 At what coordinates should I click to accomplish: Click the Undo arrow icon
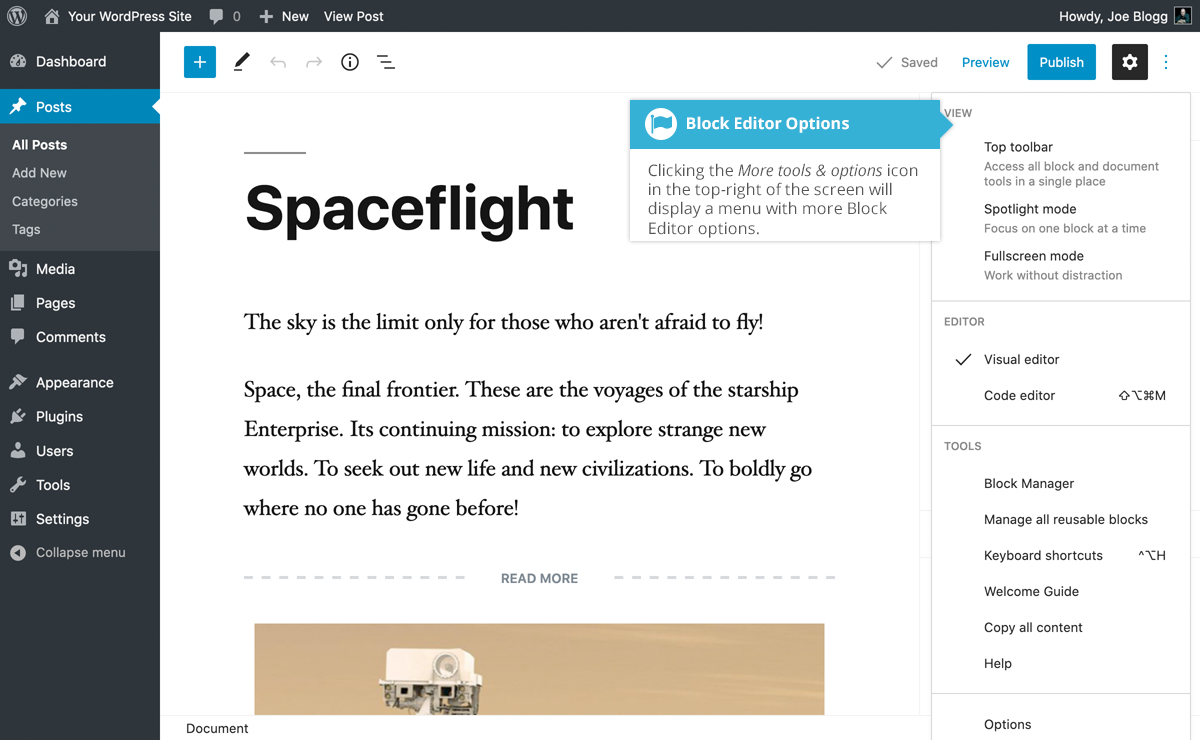[x=278, y=62]
